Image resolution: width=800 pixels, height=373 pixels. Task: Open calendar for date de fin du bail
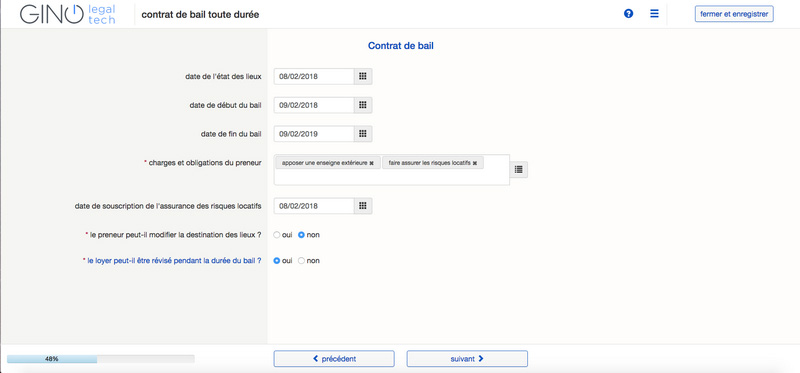[x=363, y=134]
